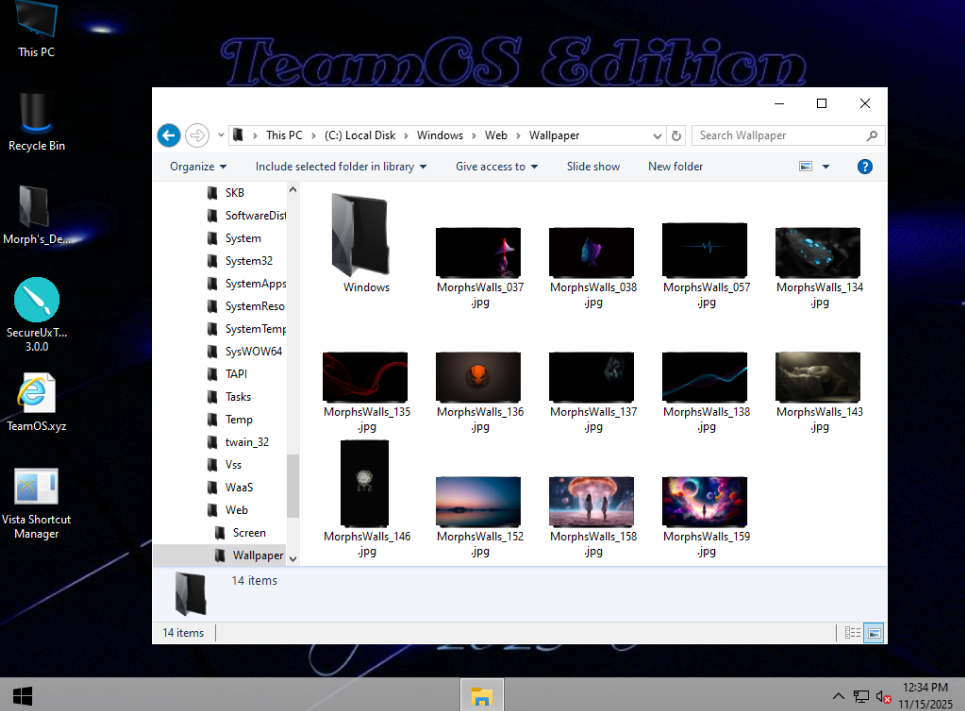Expand the address bar history dropdown
The width and height of the screenshot is (965, 711).
click(x=657, y=136)
